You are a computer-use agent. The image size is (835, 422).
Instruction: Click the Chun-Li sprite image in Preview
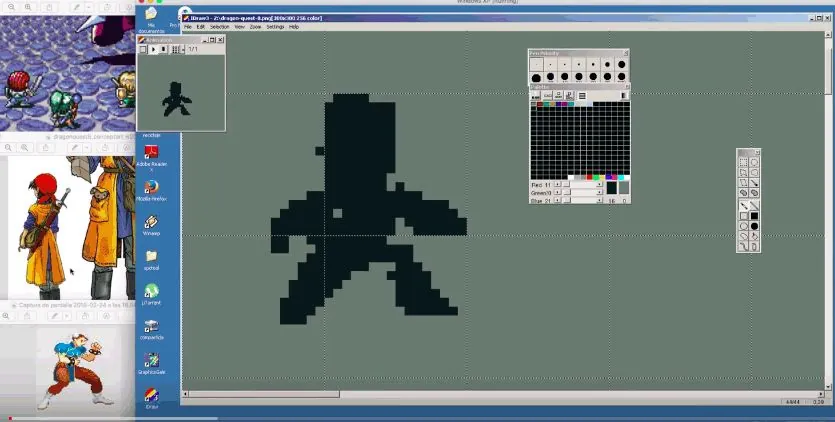76,371
